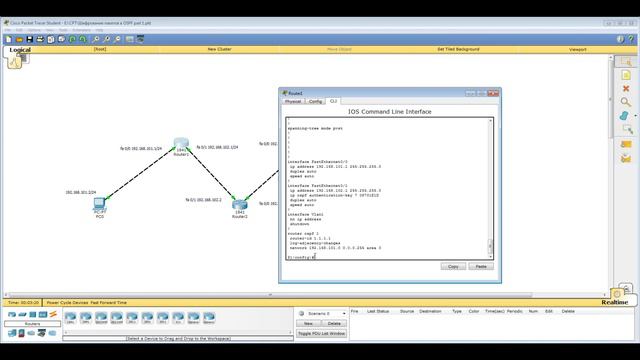This screenshot has height=360, width=640.
Task: Click the Logical workspace tab
Action: point(20,50)
